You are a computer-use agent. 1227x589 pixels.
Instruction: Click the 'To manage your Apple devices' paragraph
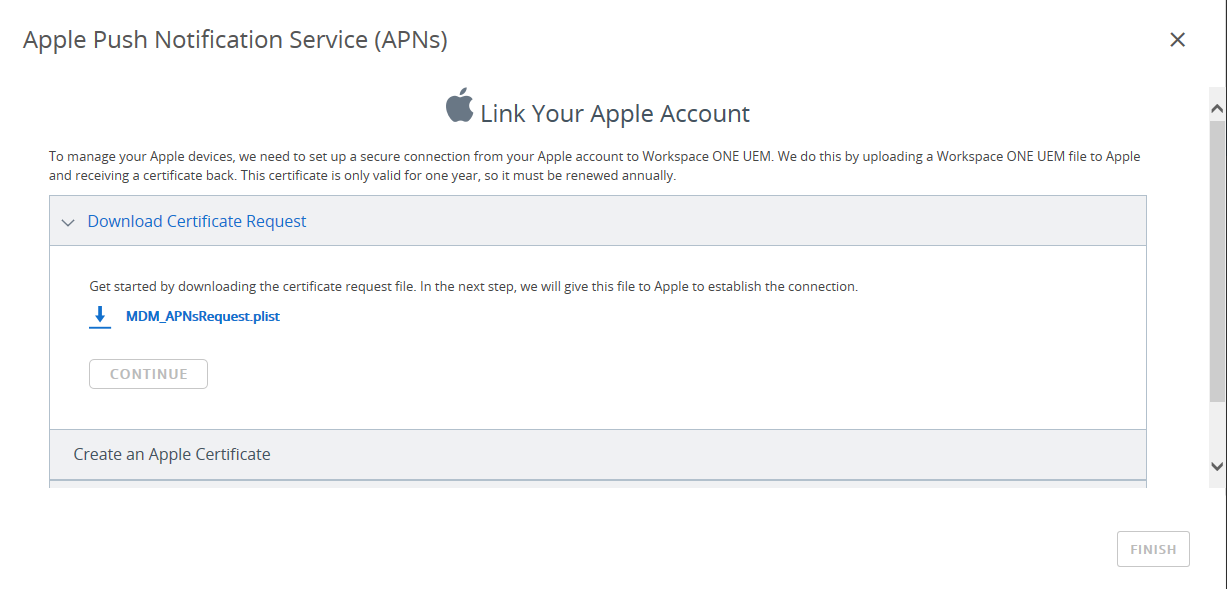(x=595, y=166)
